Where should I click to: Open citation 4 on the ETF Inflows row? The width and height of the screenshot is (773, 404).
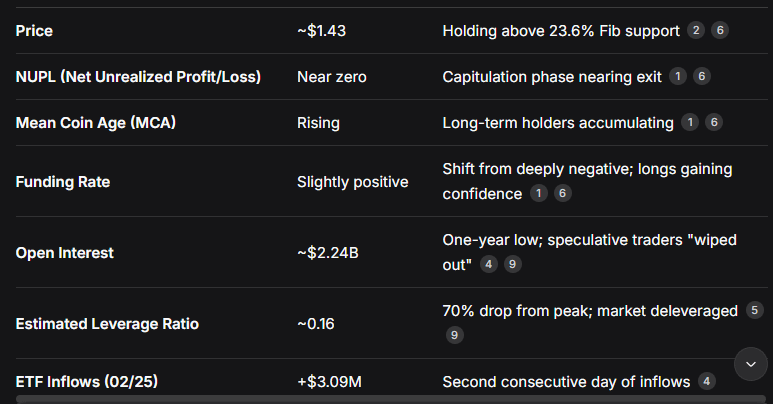pyautogui.click(x=706, y=381)
